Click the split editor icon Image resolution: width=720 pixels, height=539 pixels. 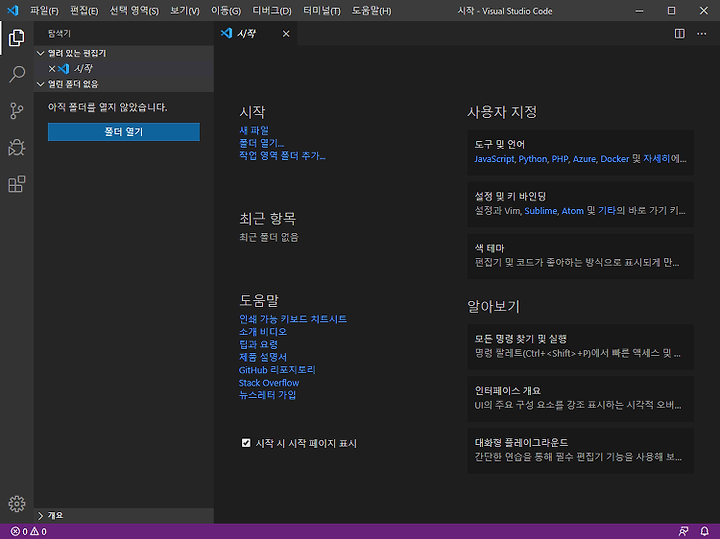[x=680, y=34]
